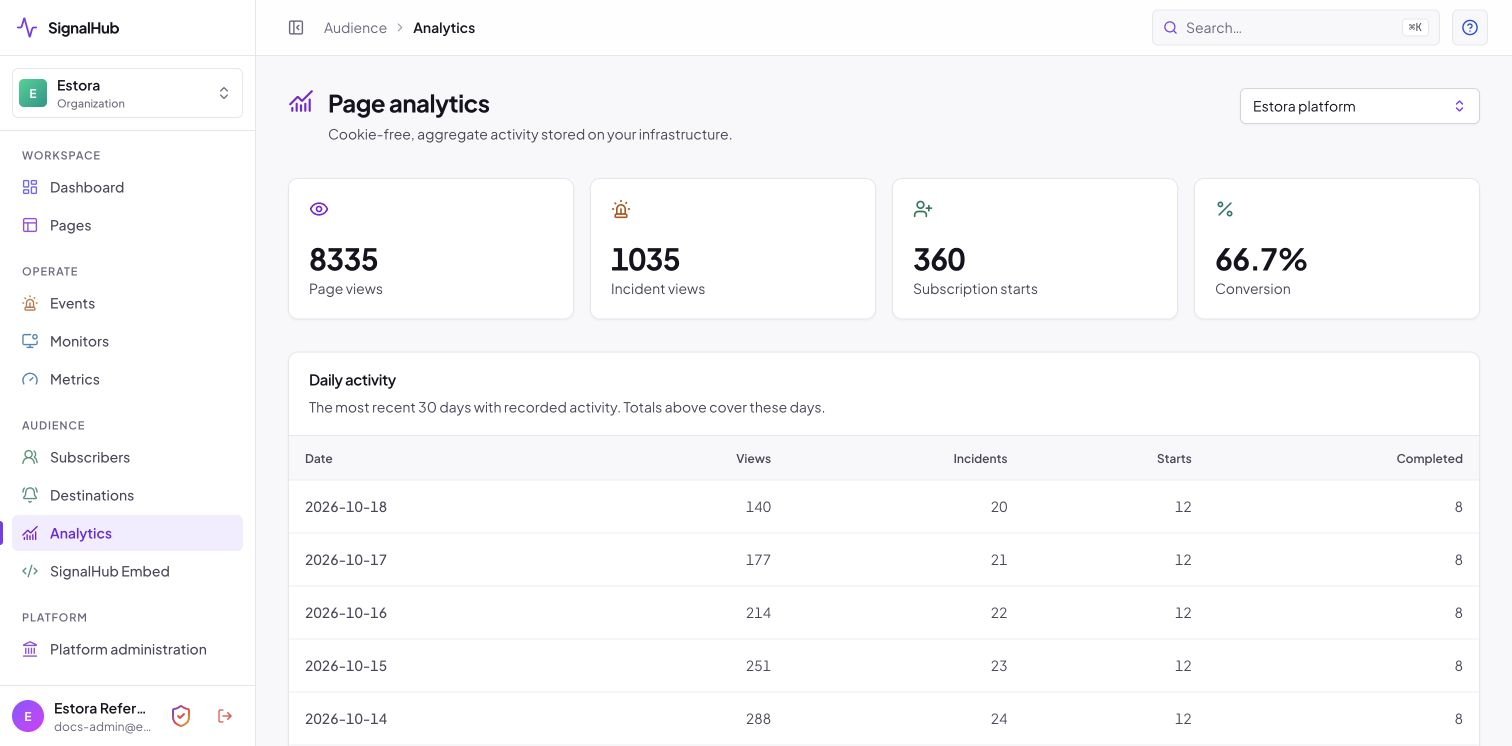Open Monitors from the sidebar
This screenshot has width=1512, height=746.
[127, 341]
